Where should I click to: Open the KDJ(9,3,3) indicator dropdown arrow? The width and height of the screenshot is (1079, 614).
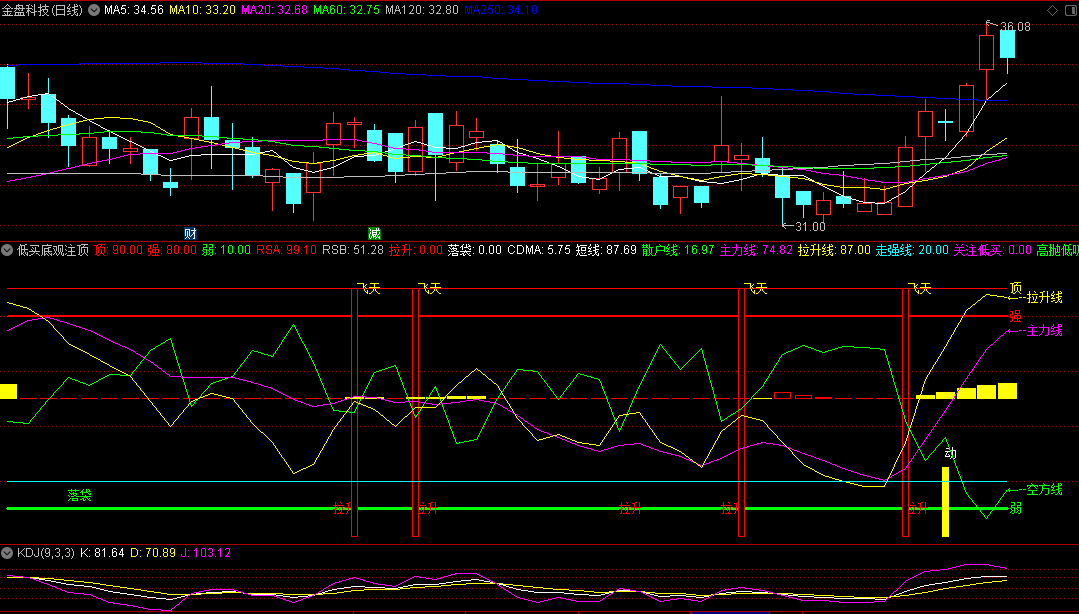(8, 553)
